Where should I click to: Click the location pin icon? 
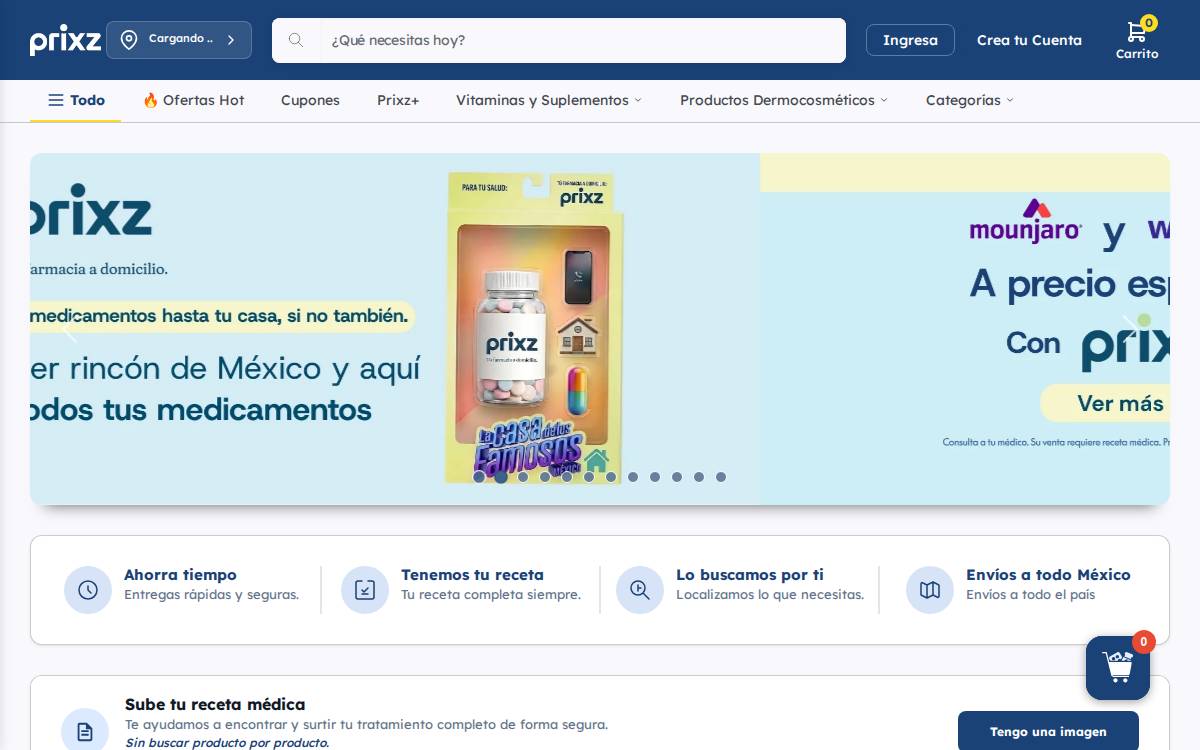pyautogui.click(x=129, y=40)
